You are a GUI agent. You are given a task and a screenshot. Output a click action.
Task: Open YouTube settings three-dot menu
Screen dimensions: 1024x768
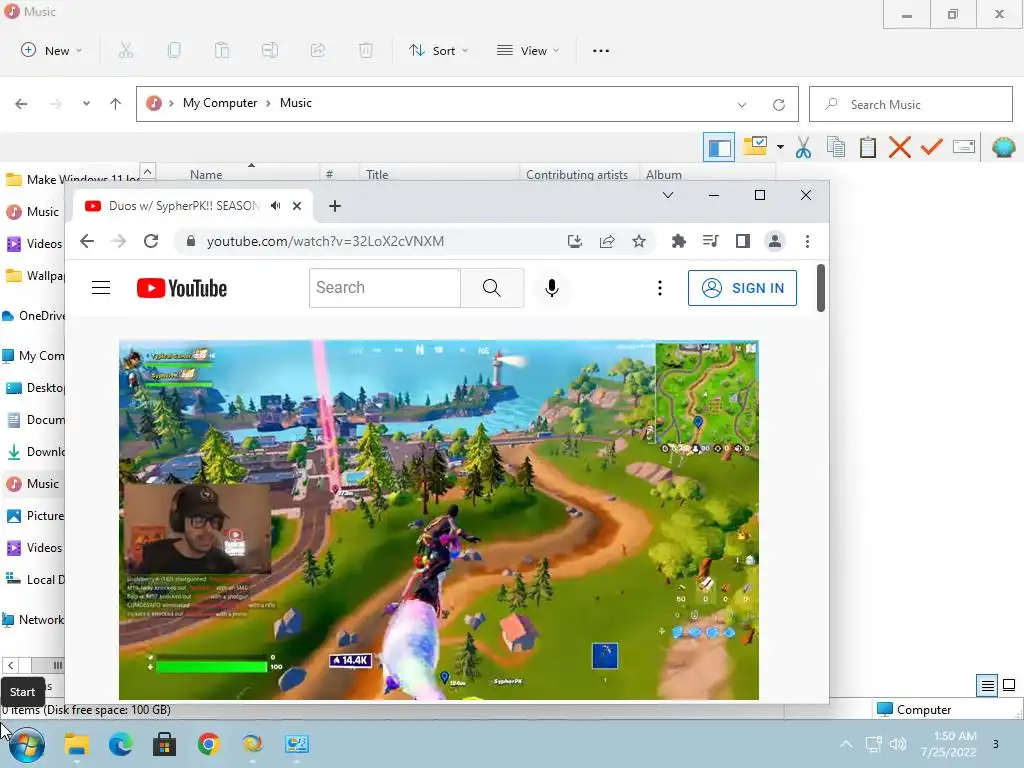pos(660,288)
